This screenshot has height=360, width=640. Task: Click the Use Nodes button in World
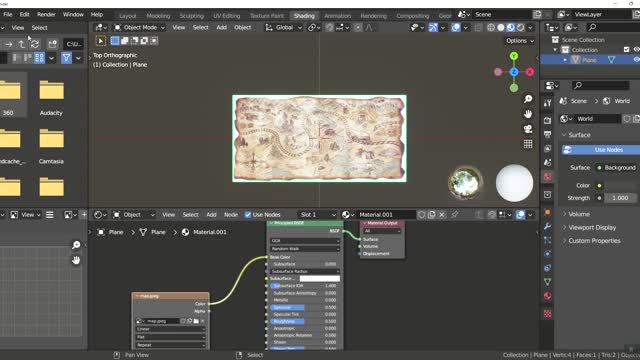tap(601, 150)
